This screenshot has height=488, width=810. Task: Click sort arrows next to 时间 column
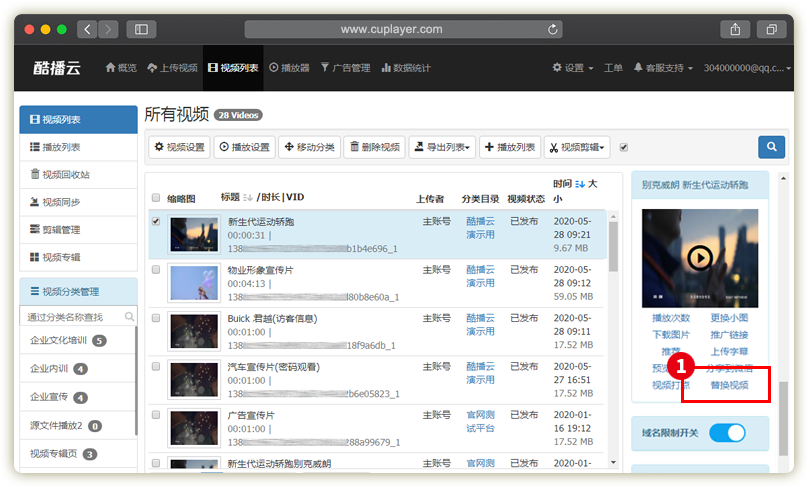pyautogui.click(x=580, y=184)
